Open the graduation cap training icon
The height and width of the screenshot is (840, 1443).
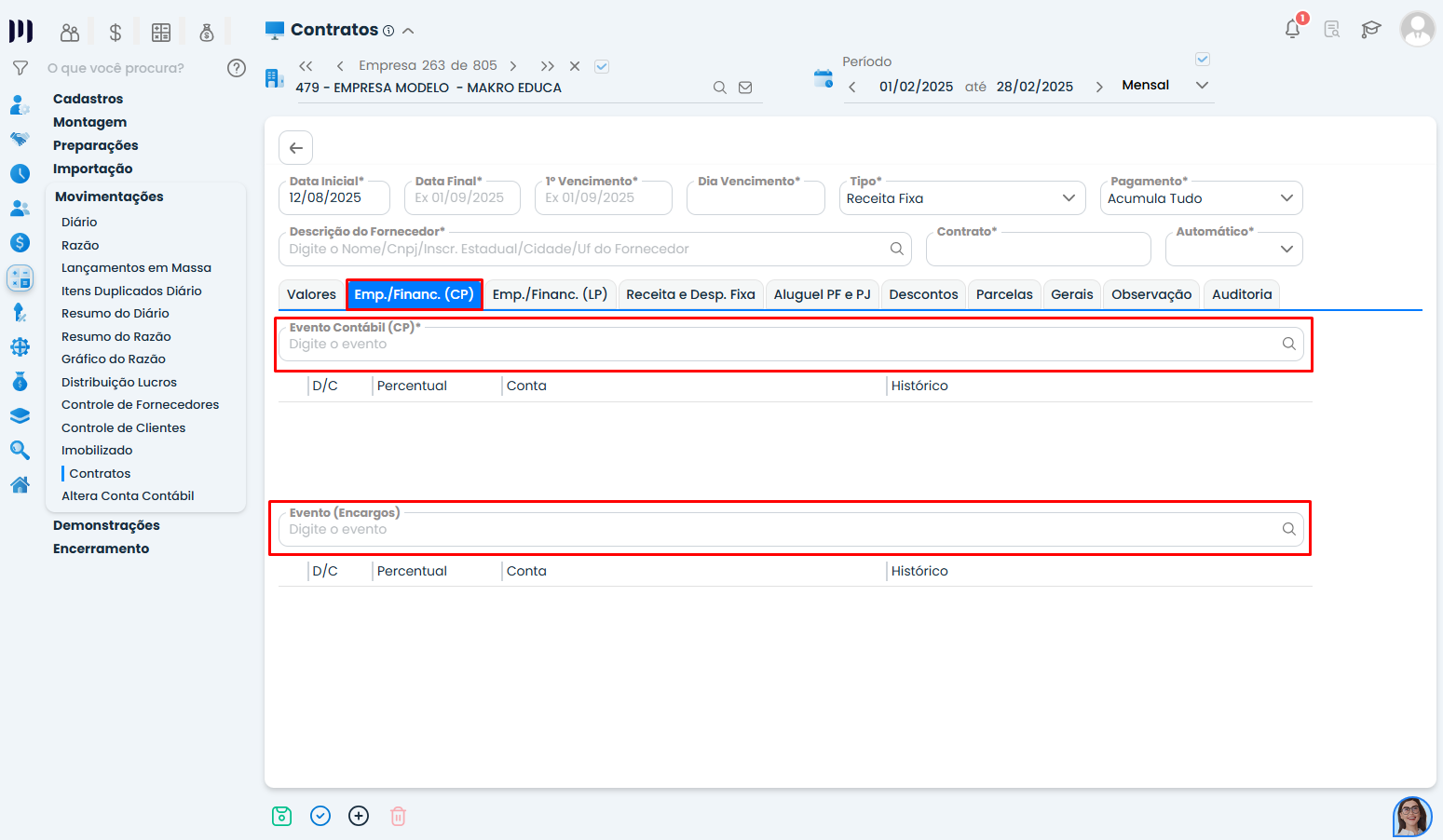point(1370,30)
